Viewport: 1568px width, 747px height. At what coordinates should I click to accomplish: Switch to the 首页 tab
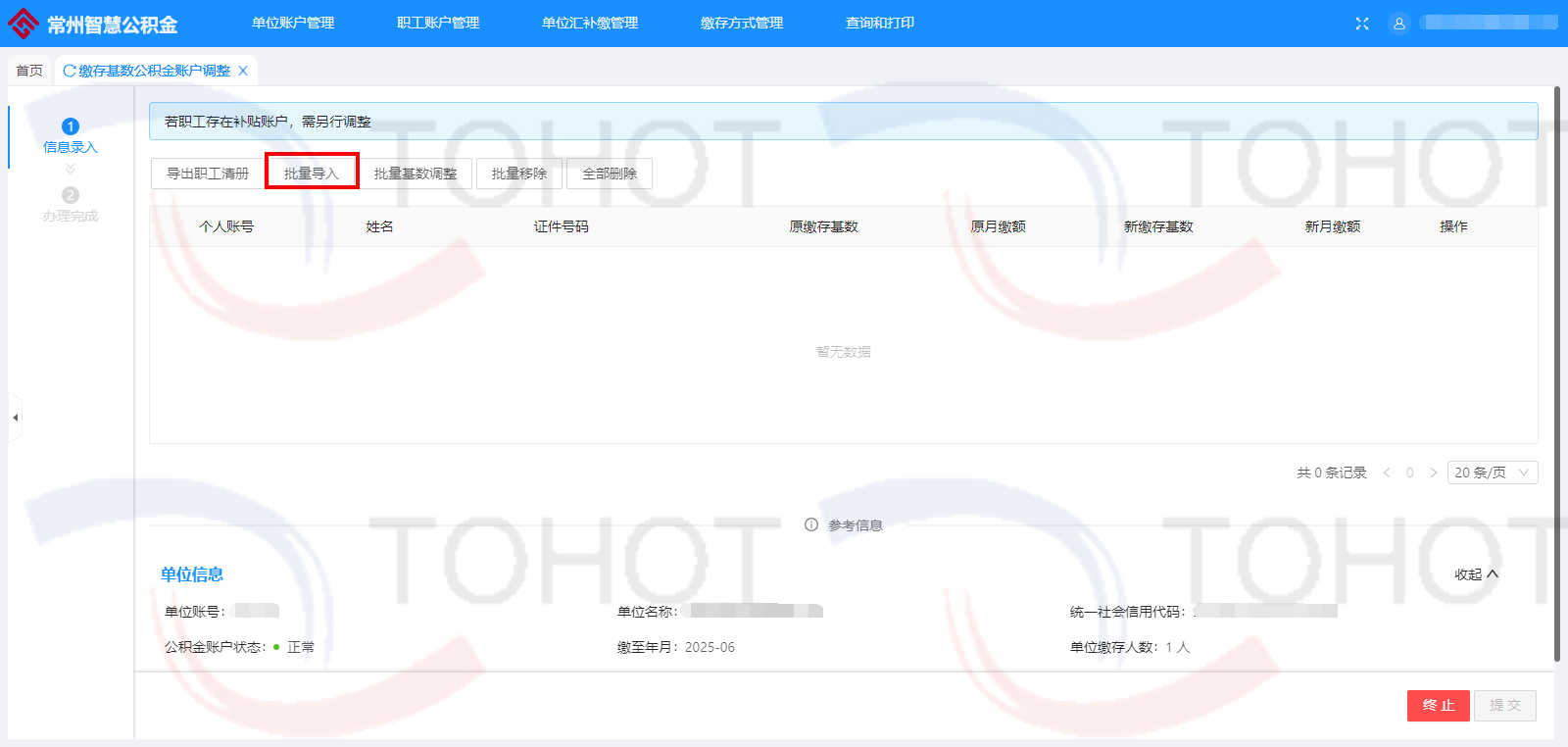coord(29,71)
